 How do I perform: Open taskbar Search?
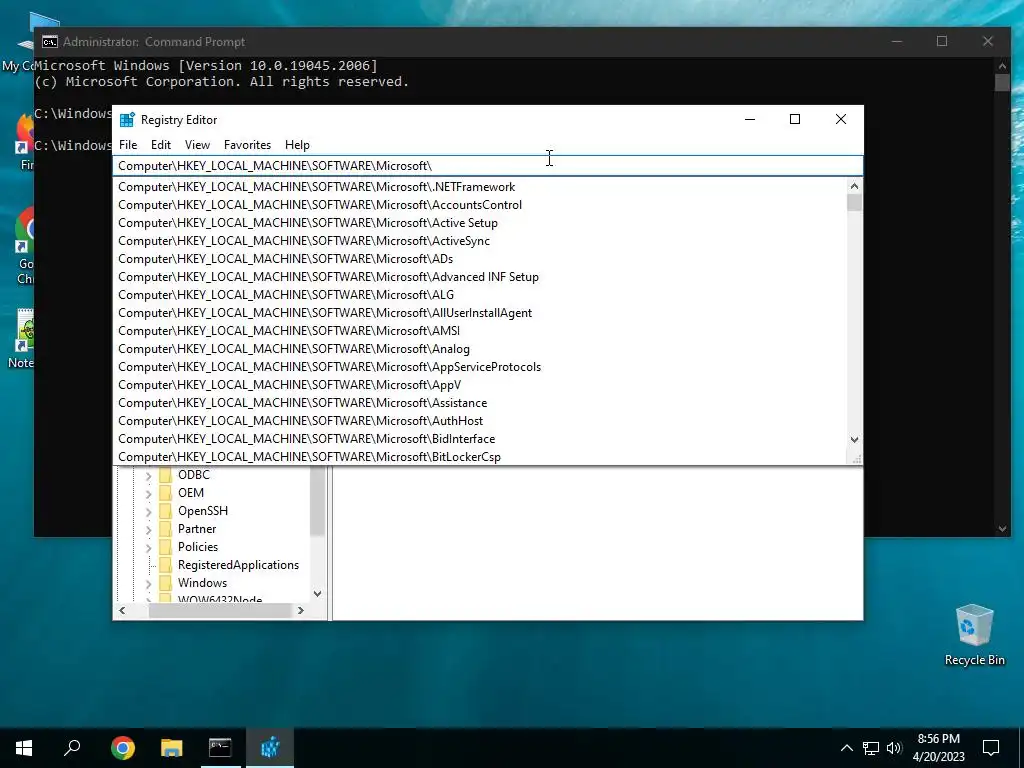(x=72, y=748)
